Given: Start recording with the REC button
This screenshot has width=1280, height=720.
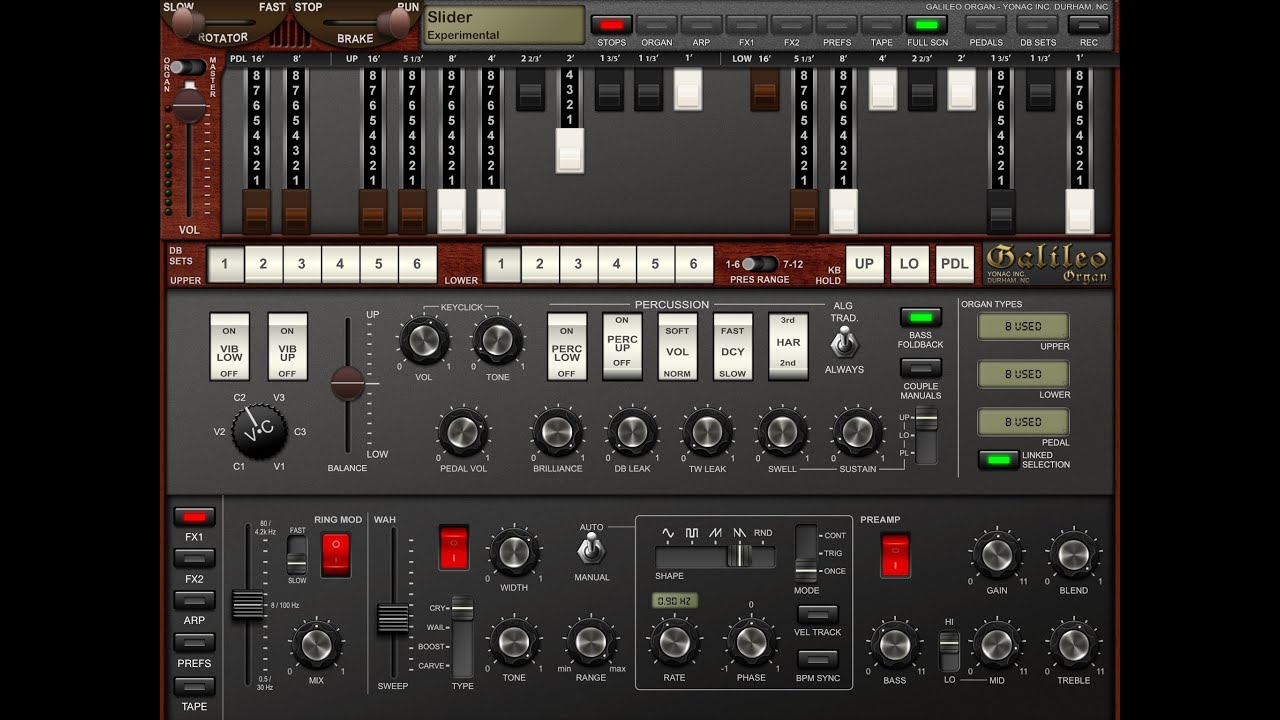Looking at the screenshot, I should [1089, 25].
